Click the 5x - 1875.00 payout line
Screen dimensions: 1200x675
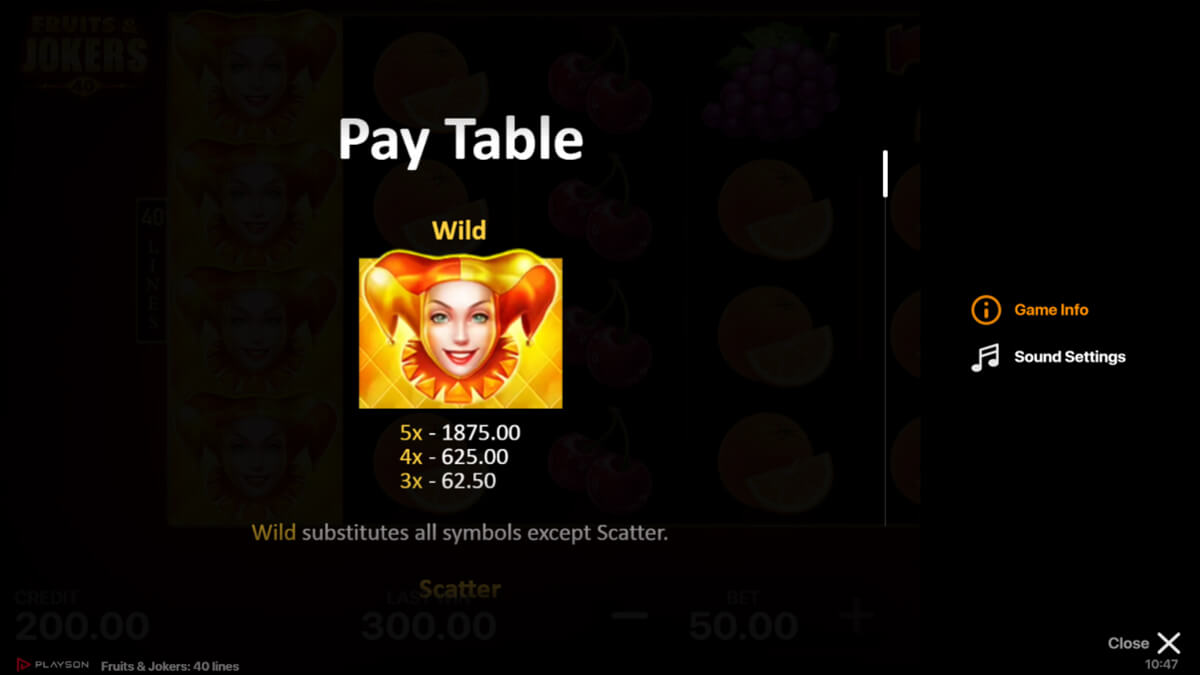pyautogui.click(x=460, y=433)
